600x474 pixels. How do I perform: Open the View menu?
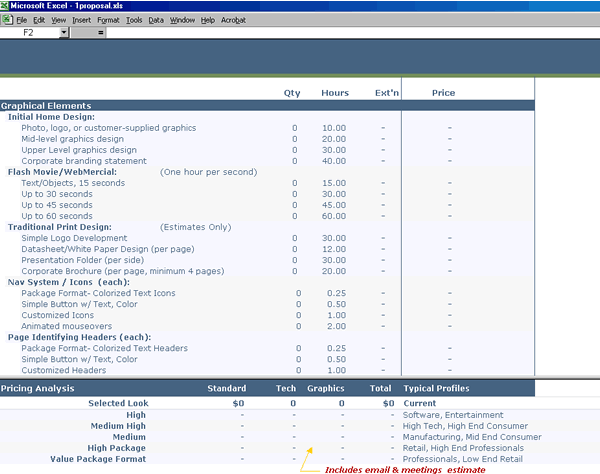pyautogui.click(x=59, y=20)
